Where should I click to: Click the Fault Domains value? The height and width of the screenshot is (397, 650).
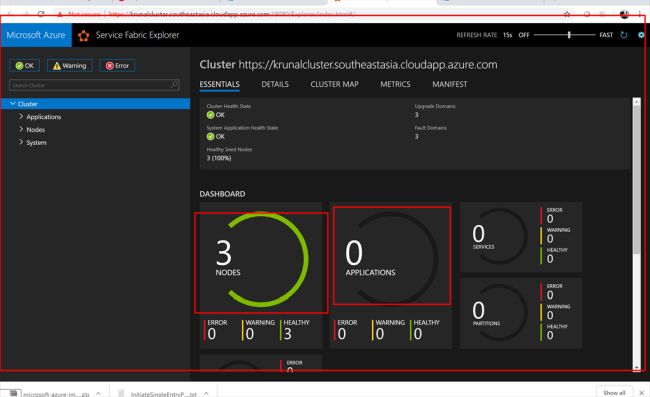(417, 136)
